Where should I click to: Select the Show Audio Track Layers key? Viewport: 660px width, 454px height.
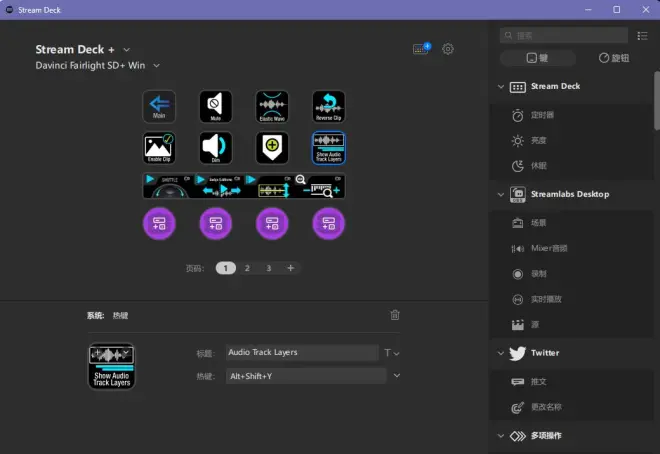[x=329, y=148]
